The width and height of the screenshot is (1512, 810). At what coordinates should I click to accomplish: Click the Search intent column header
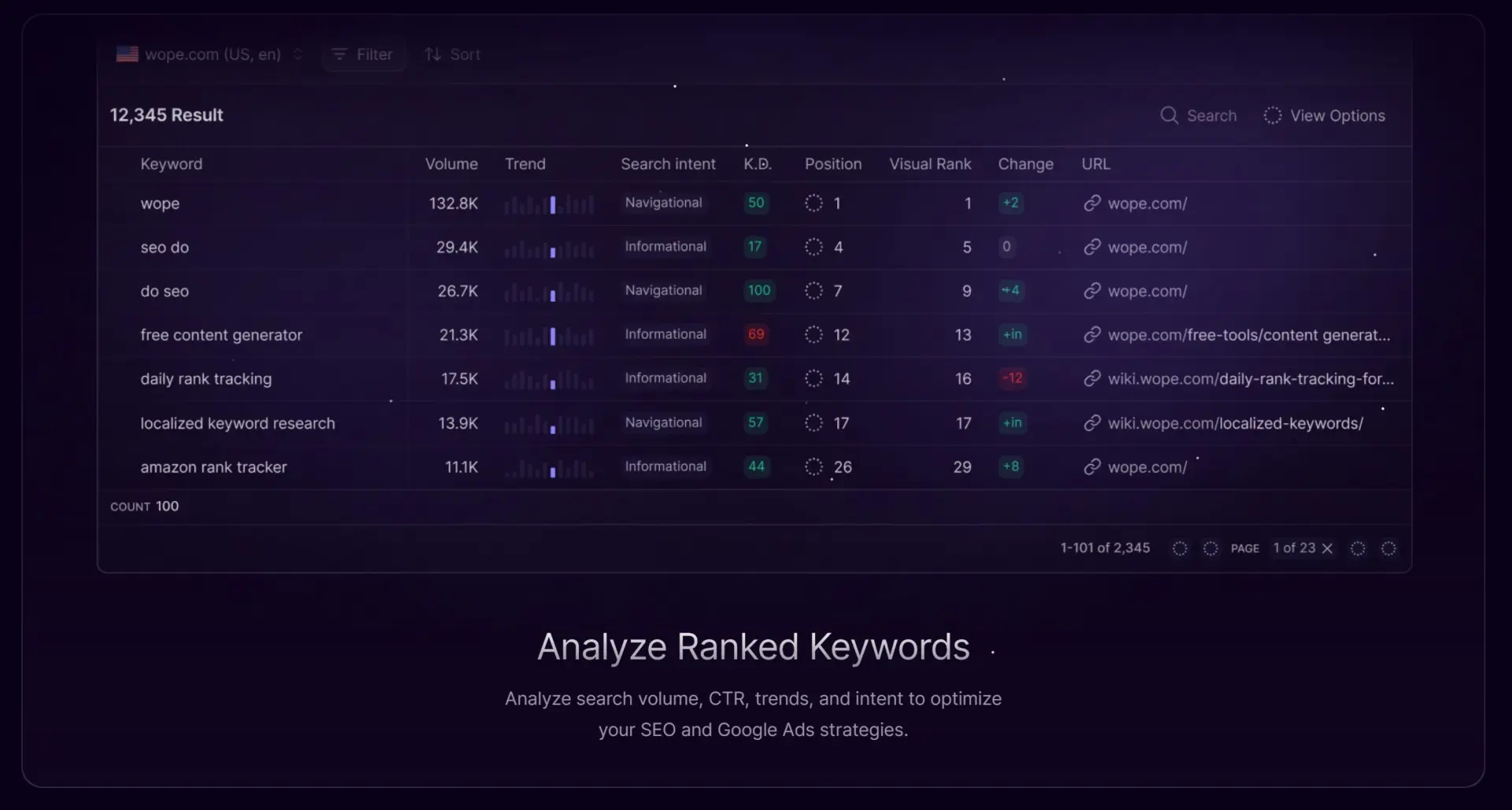[x=668, y=164]
